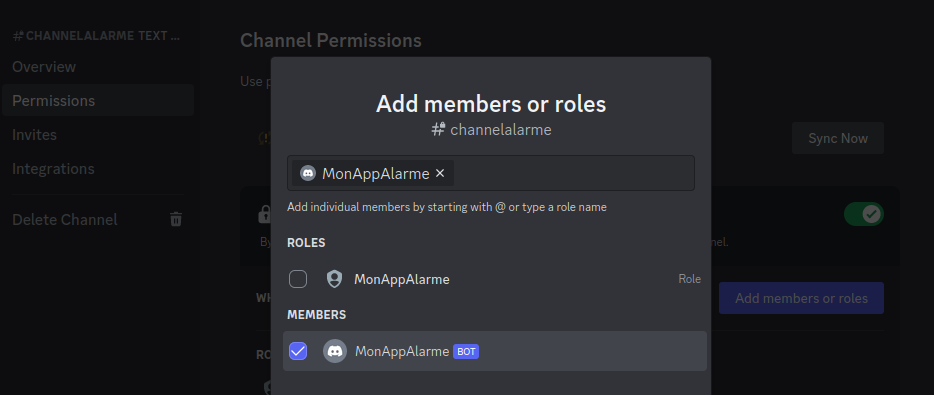The width and height of the screenshot is (934, 395).
Task: Toggle the green private channel switch
Action: click(864, 214)
